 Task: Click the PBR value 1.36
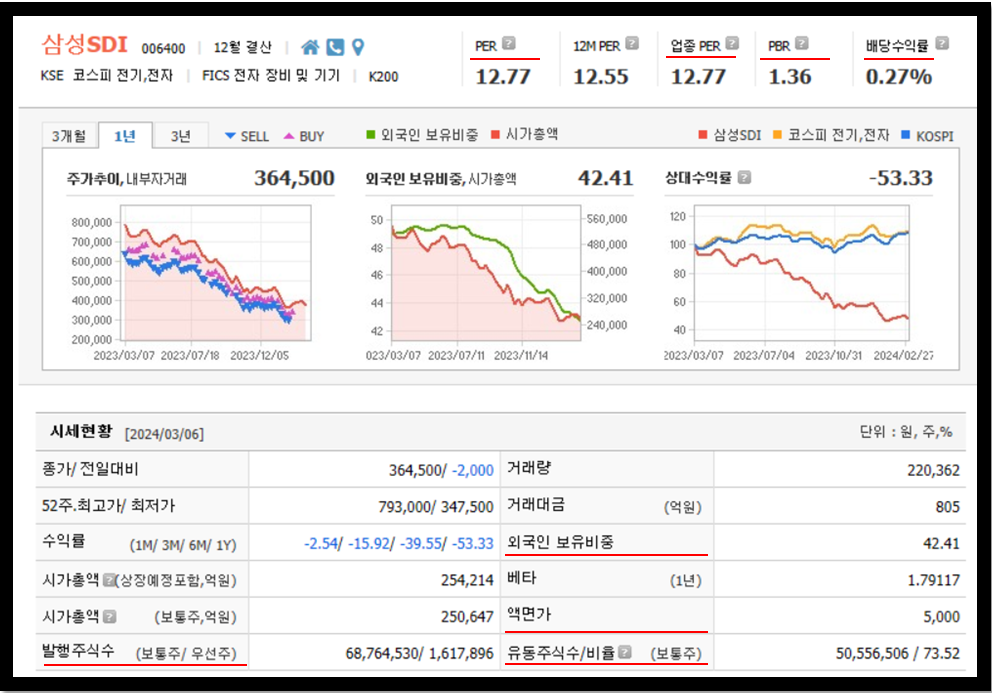[x=790, y=77]
